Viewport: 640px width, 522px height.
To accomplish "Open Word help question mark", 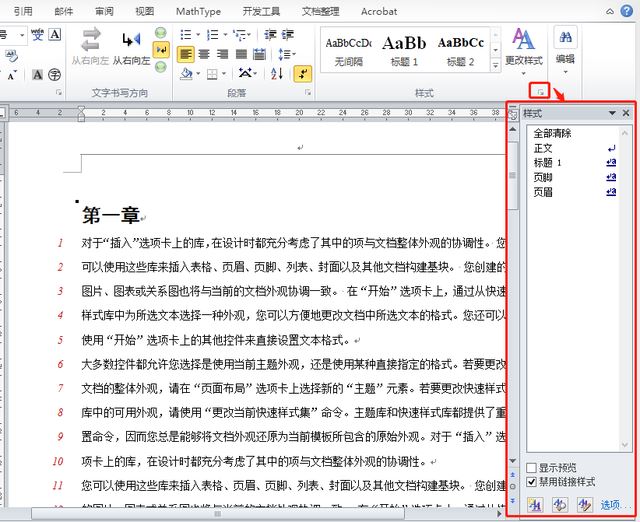I will tap(627, 11).
